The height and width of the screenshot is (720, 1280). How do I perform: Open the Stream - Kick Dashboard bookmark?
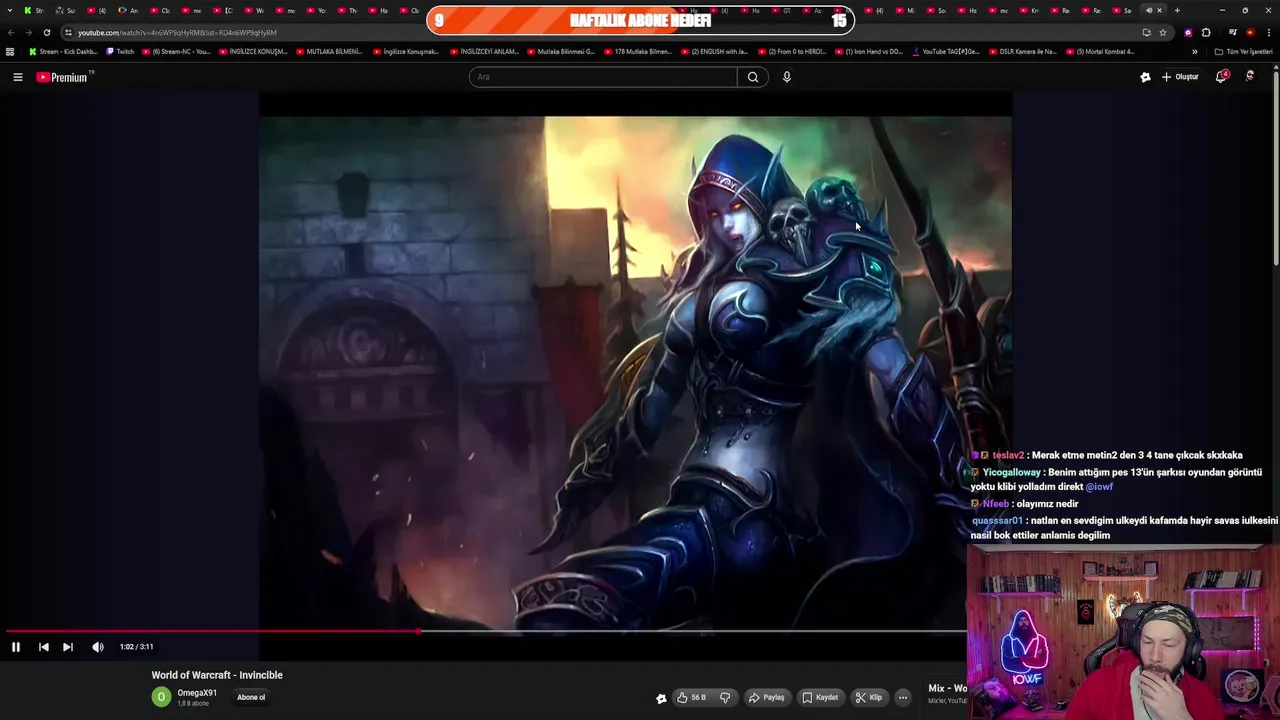click(x=63, y=51)
